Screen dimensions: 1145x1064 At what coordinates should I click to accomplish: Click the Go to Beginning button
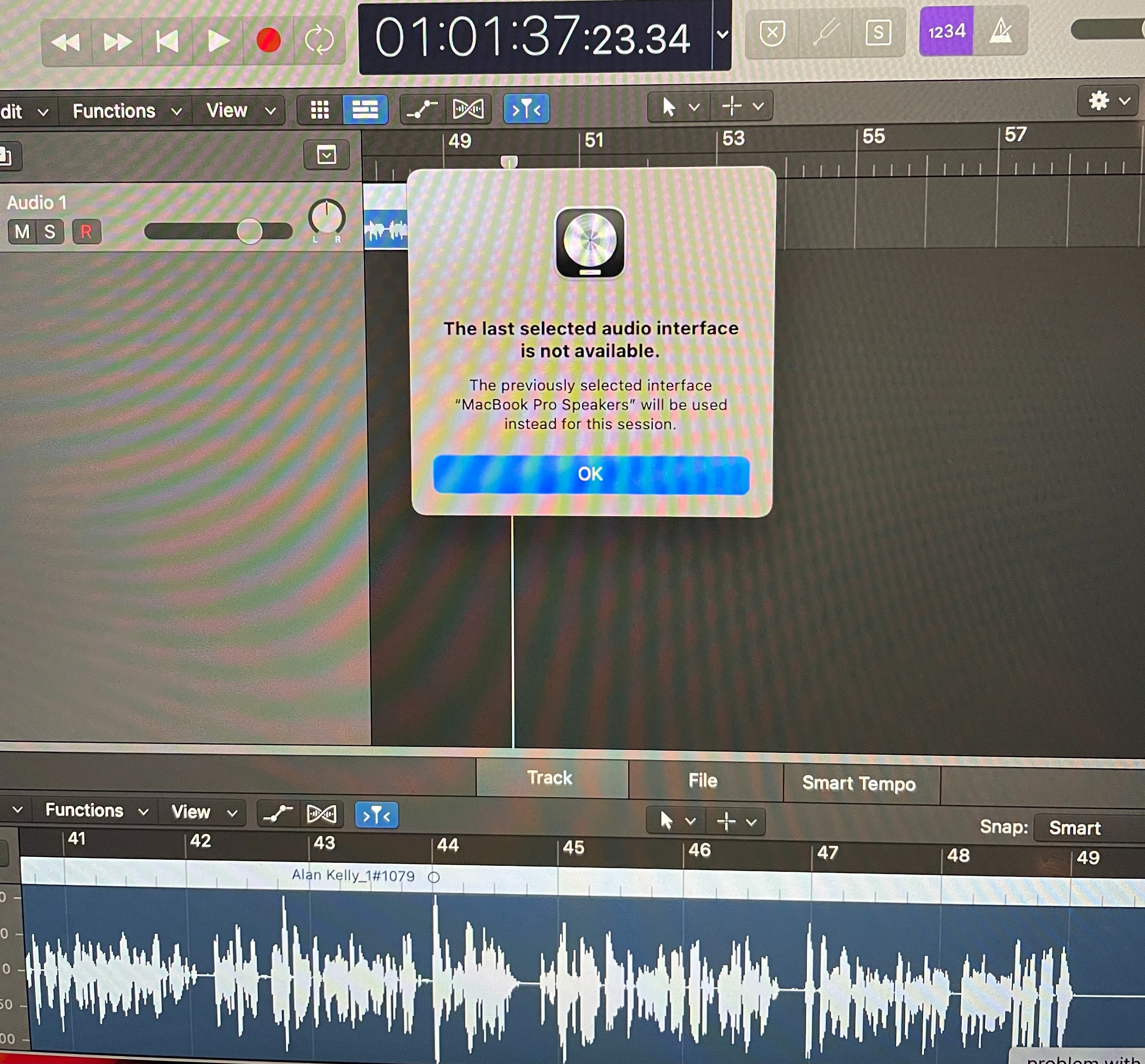tap(167, 42)
